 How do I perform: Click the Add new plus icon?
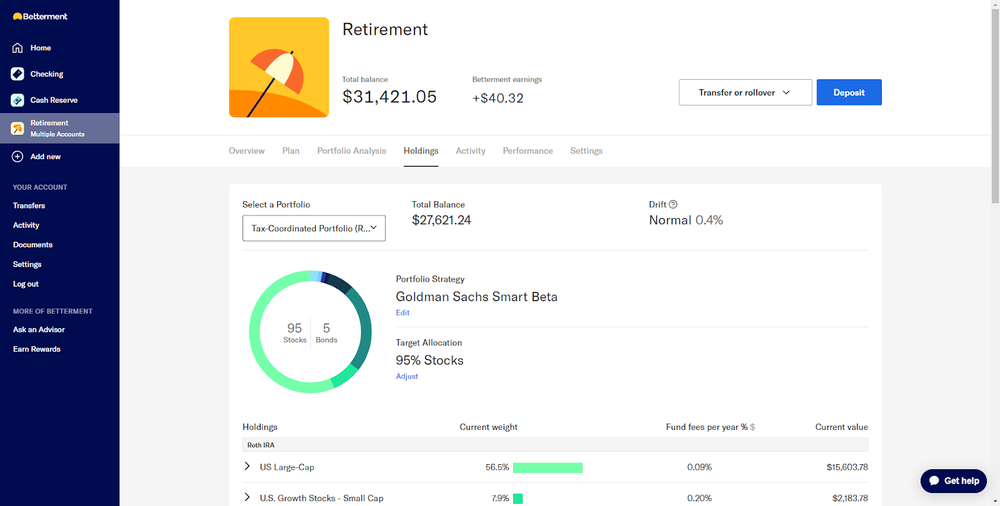click(17, 156)
